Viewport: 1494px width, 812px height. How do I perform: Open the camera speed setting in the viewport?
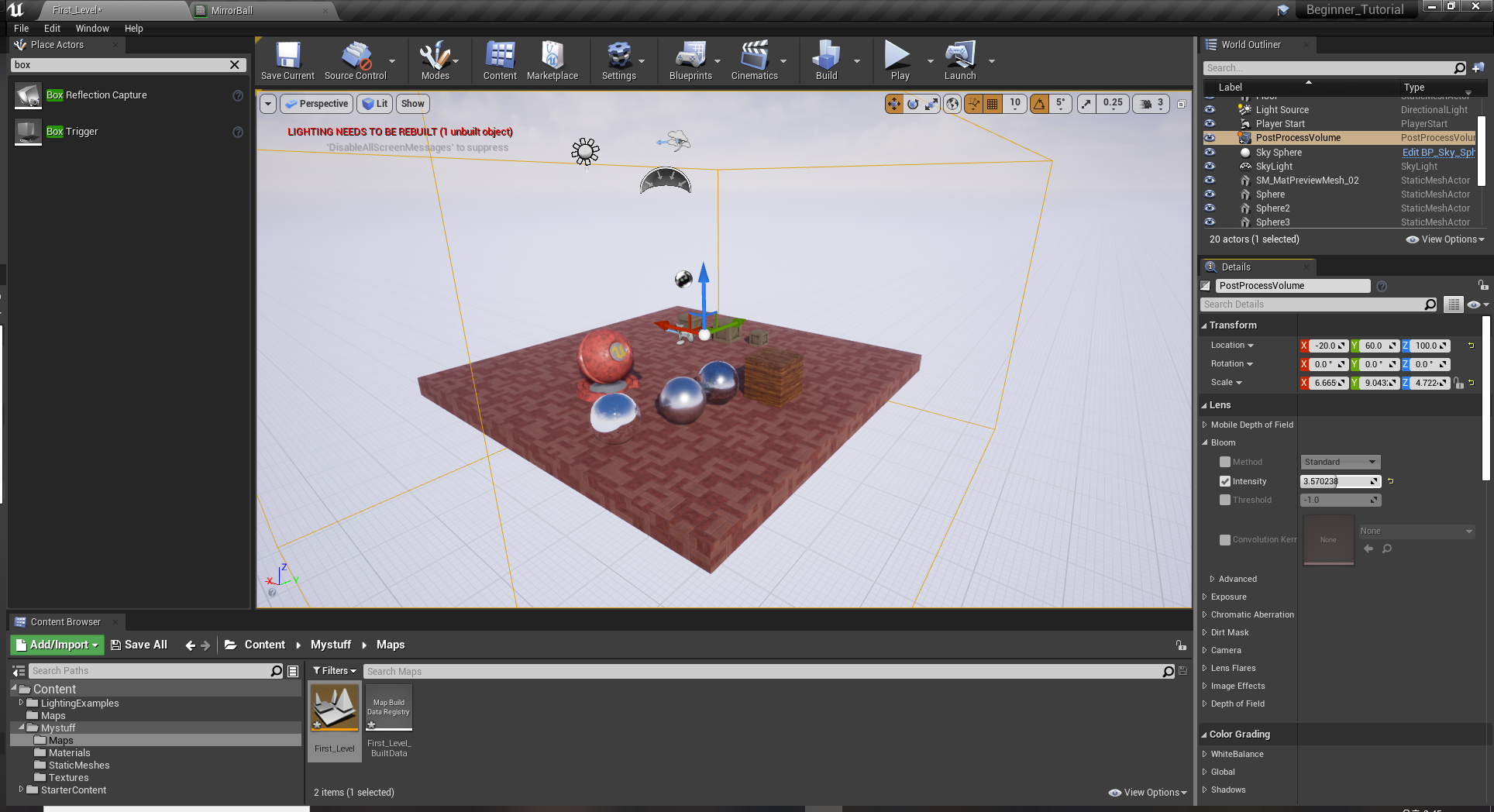click(x=1151, y=104)
